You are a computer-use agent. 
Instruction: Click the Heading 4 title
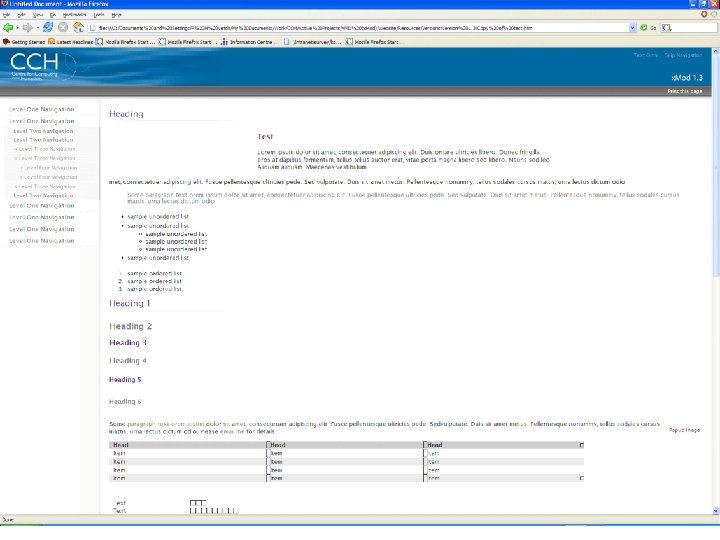tap(128, 360)
